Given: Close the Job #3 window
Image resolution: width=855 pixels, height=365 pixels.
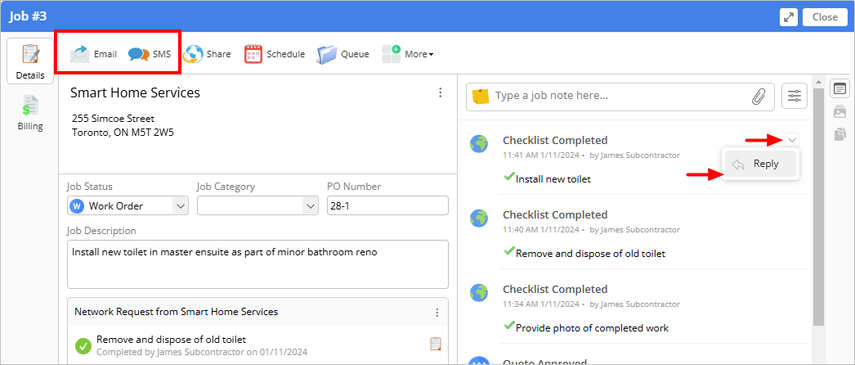Looking at the screenshot, I should point(825,17).
